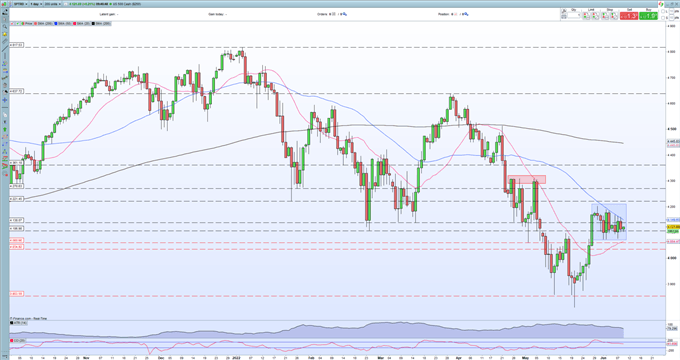
Task: Select the blue crosshair cursor tool
Action: [x=5, y=100]
